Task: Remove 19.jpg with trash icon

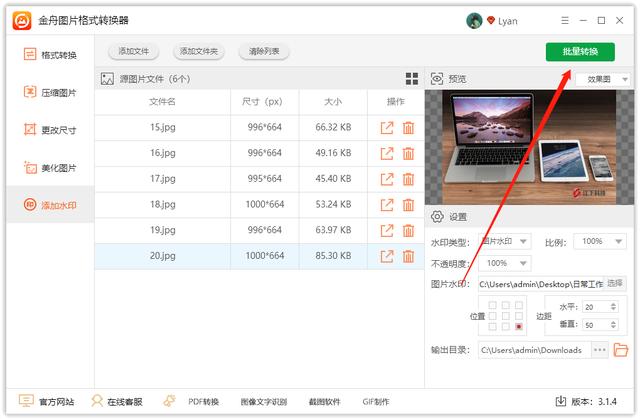Action: pos(408,230)
